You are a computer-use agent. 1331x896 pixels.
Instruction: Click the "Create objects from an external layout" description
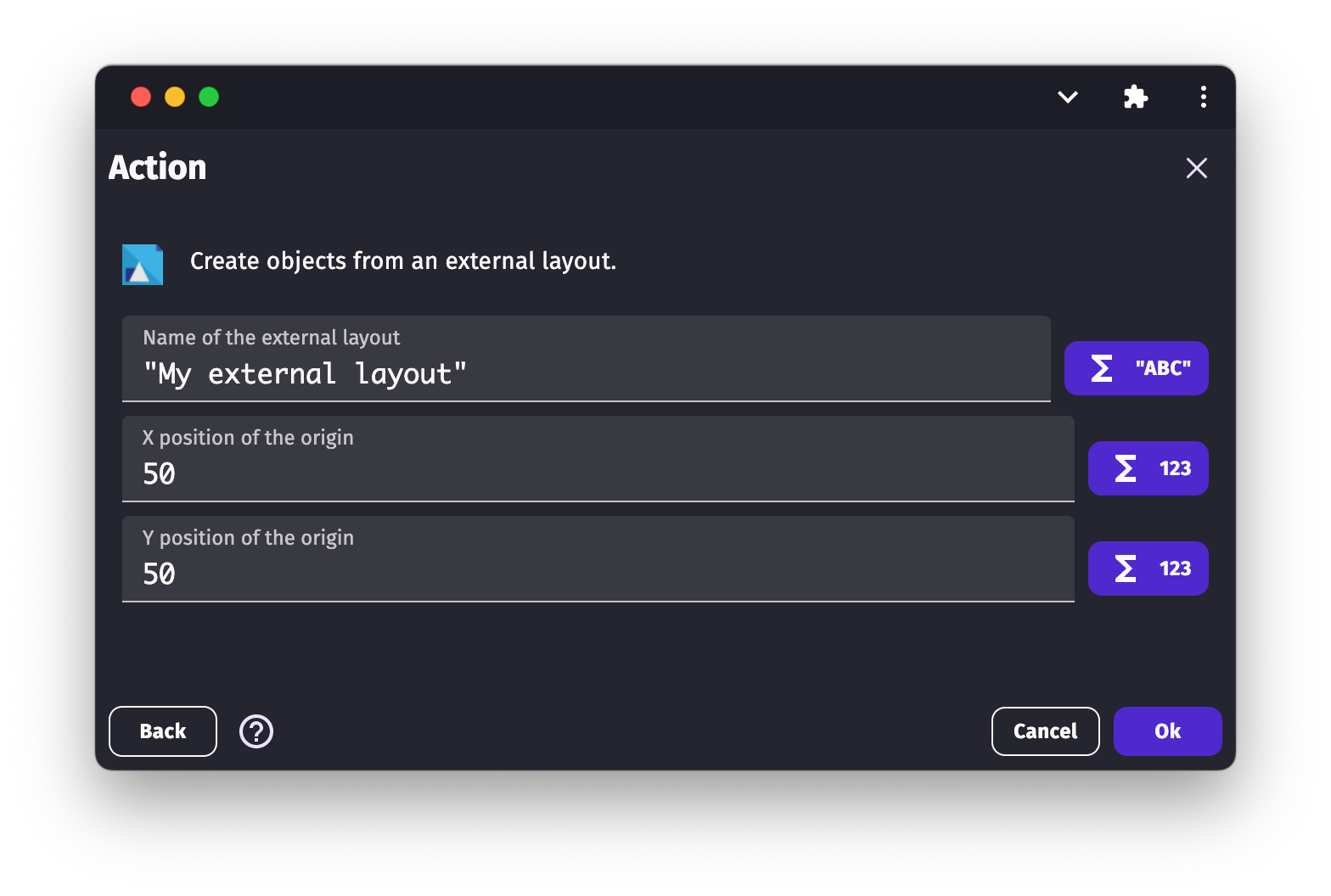(x=403, y=261)
